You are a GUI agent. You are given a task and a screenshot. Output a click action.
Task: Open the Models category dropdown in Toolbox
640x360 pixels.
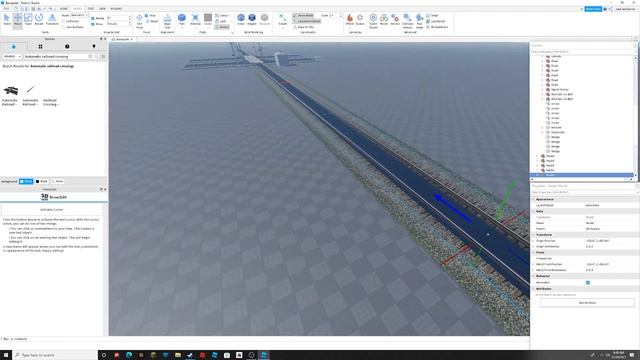tap(12, 56)
